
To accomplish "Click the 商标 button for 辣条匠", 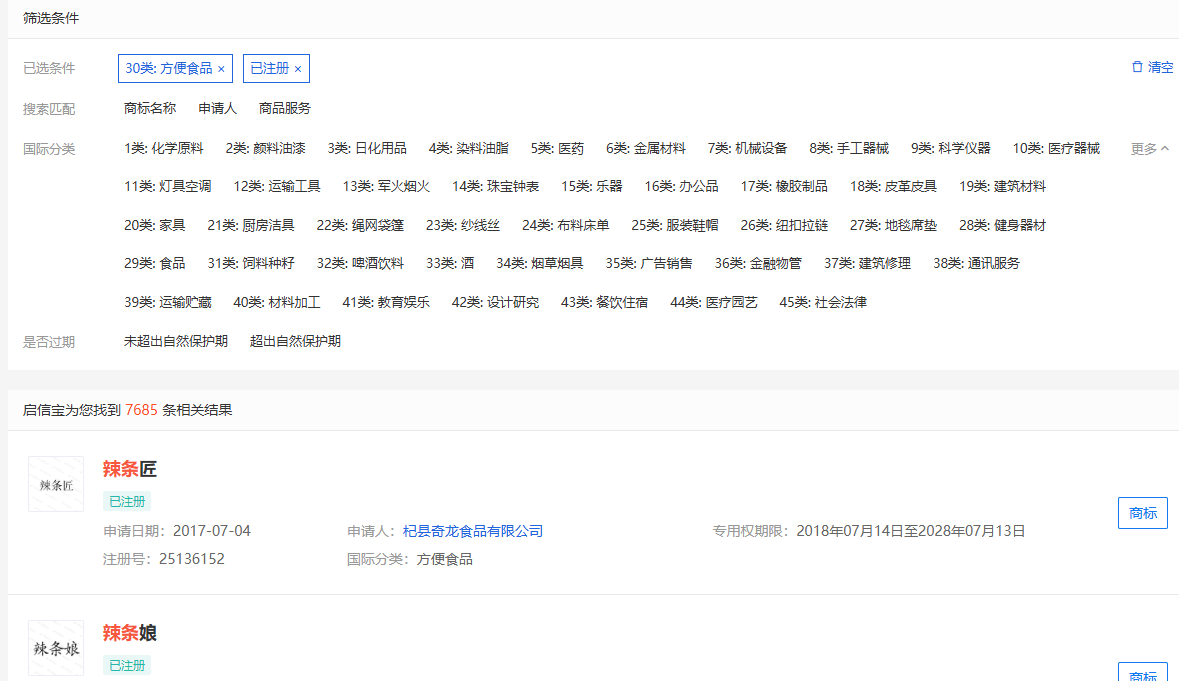I will tap(1142, 513).
